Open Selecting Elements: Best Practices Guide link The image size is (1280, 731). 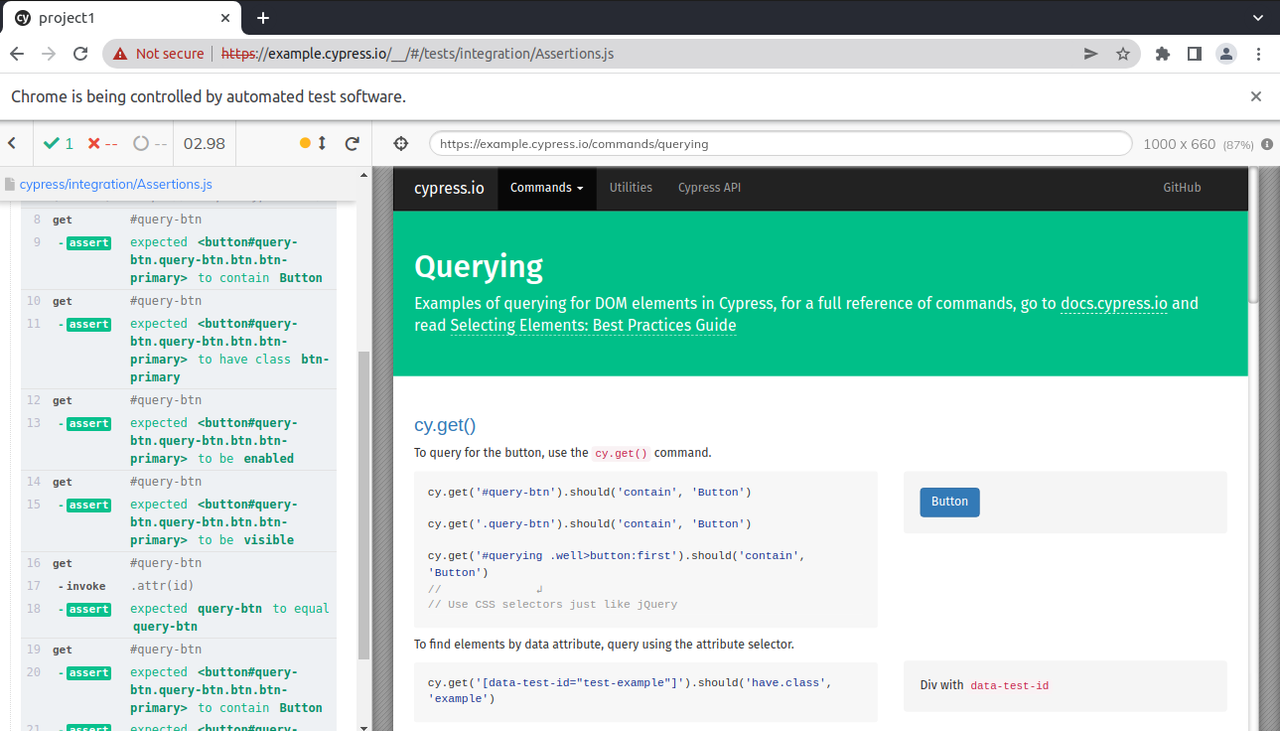(593, 326)
